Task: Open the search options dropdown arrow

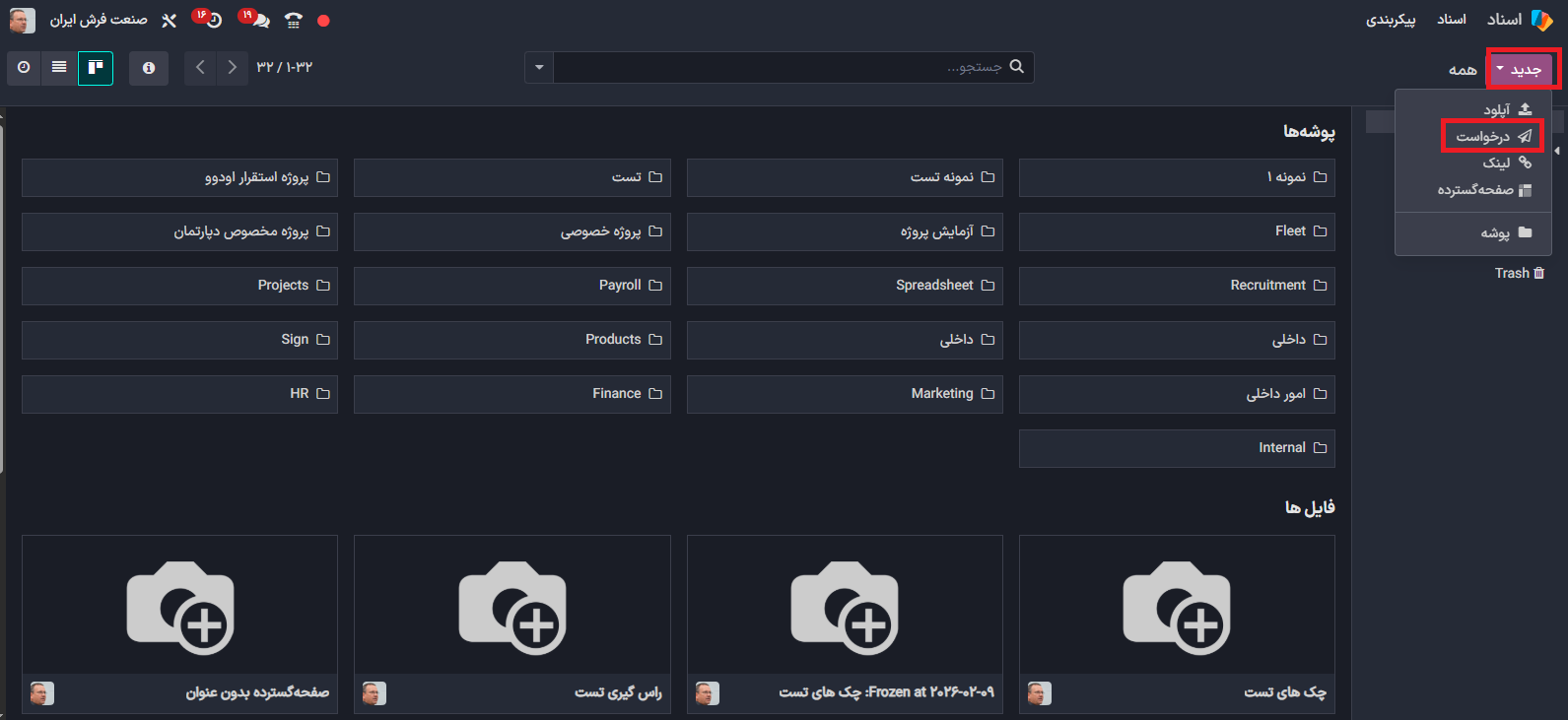Action: pyautogui.click(x=539, y=68)
